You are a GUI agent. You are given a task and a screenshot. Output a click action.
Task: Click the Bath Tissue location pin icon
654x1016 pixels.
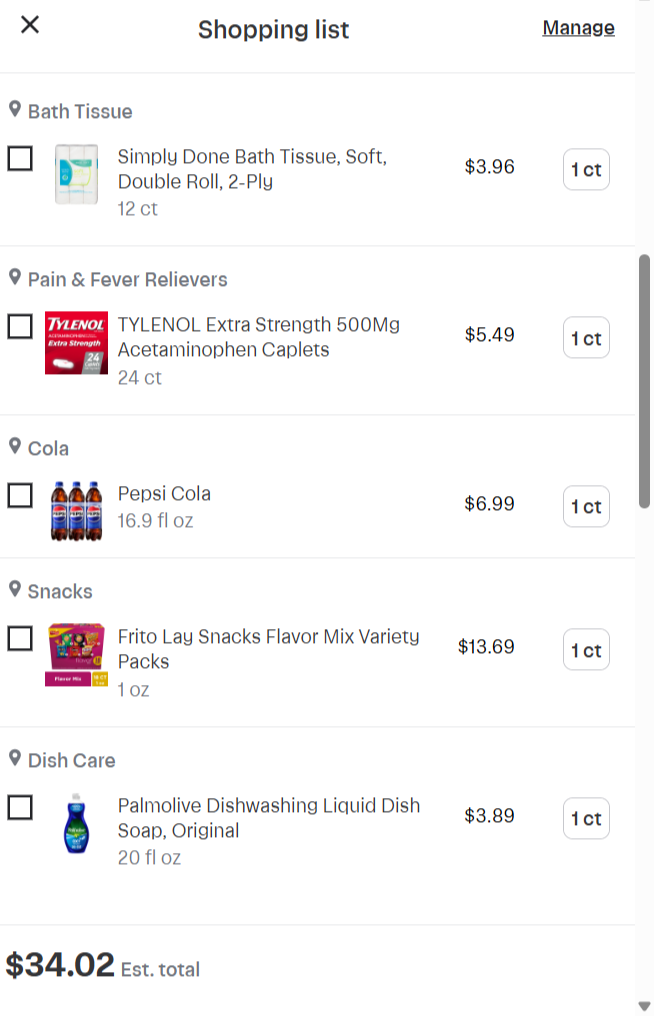(x=15, y=109)
